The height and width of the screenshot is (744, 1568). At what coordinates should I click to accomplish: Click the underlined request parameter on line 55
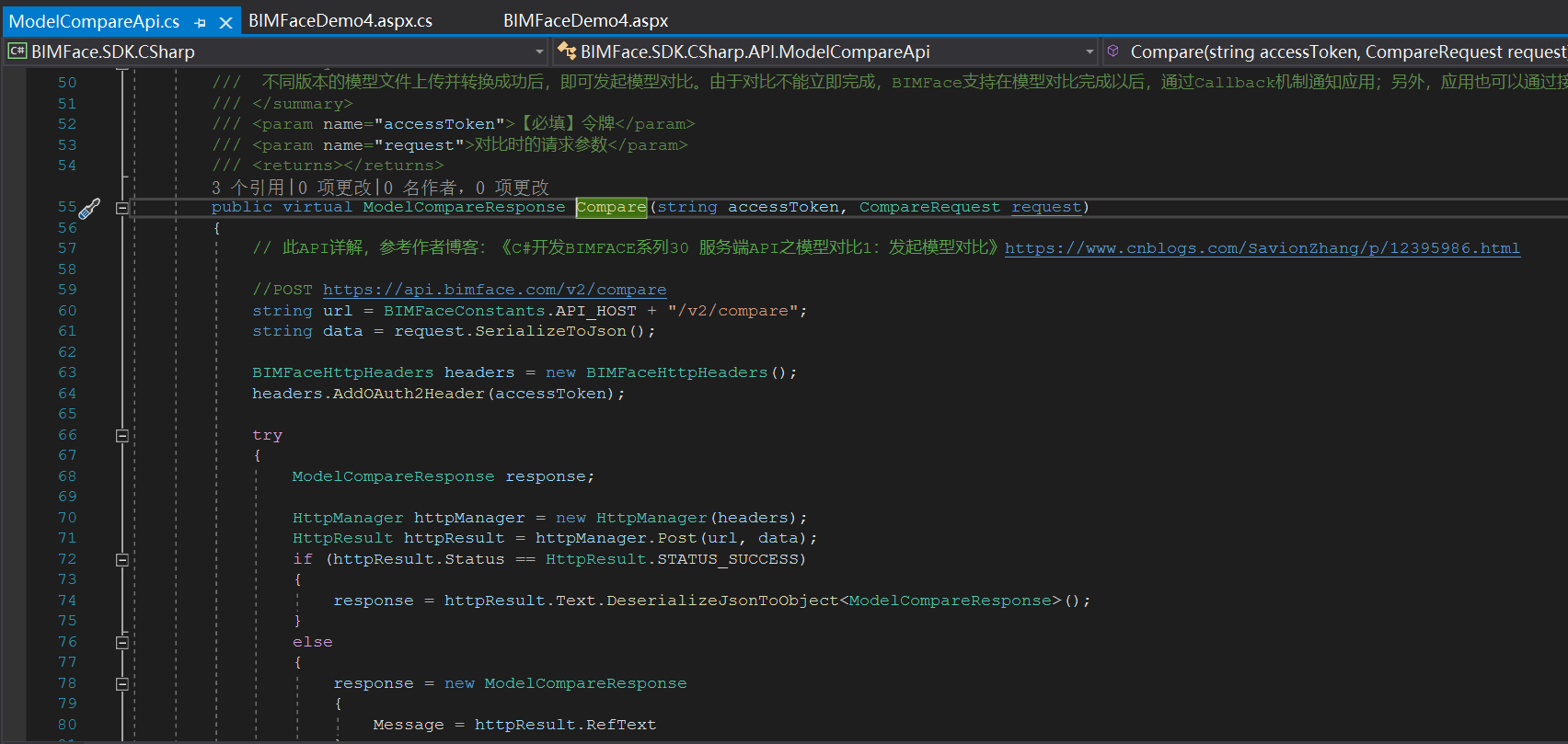(1046, 207)
